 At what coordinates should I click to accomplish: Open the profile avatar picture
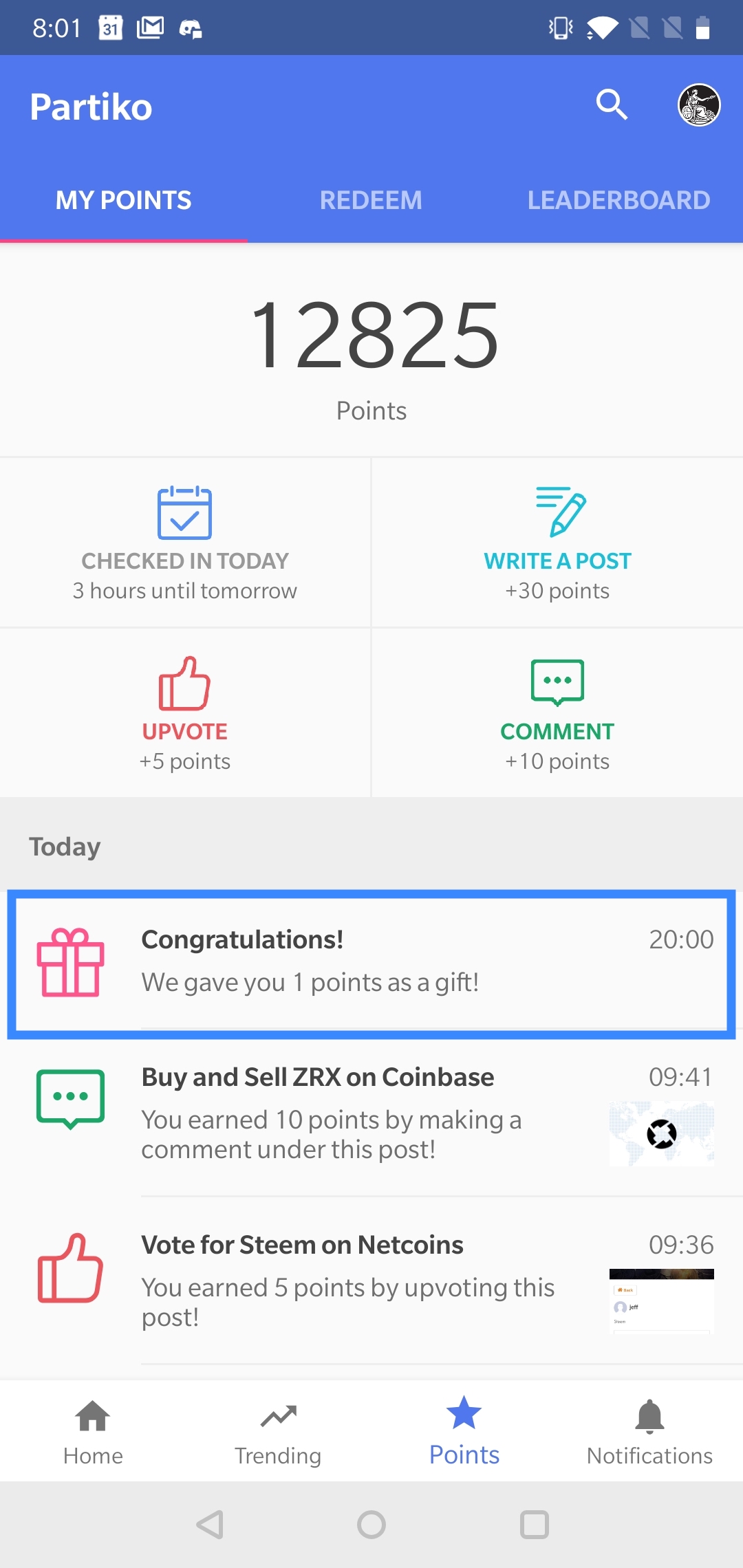coord(699,105)
